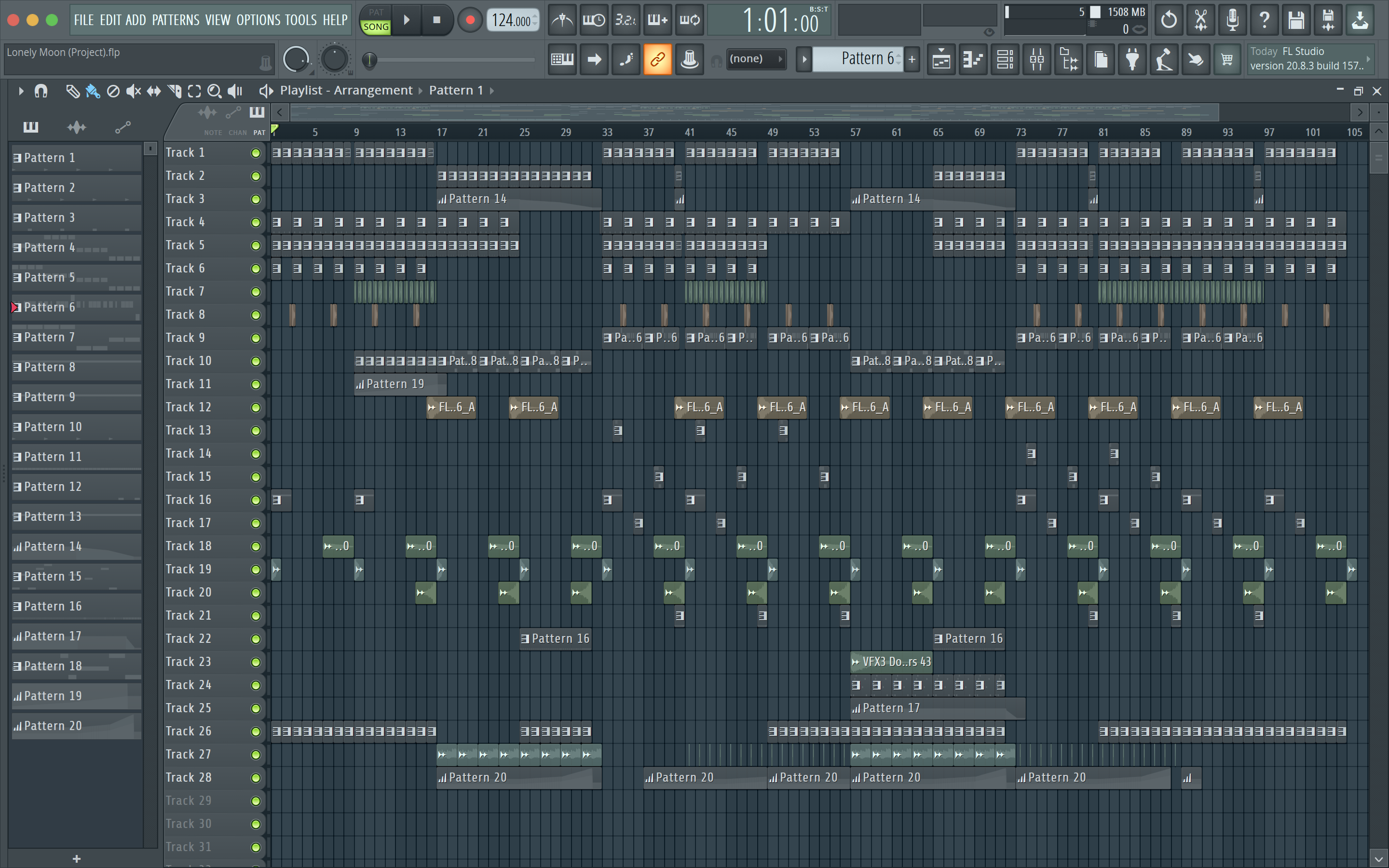Open the FILE menu
This screenshot has height=868, width=1389.
84,20
